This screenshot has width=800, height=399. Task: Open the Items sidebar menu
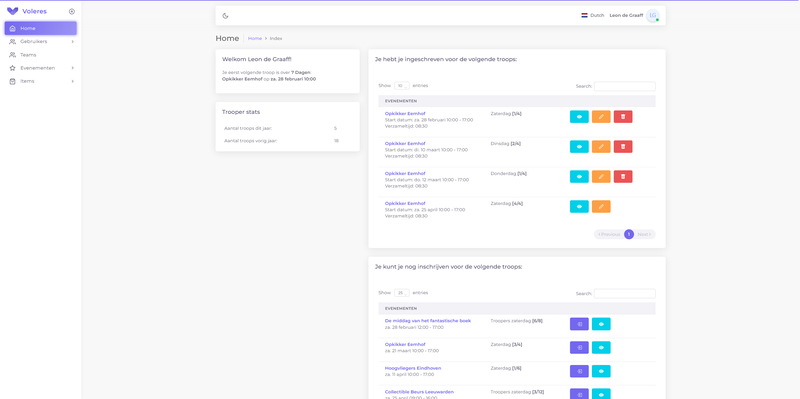point(41,81)
